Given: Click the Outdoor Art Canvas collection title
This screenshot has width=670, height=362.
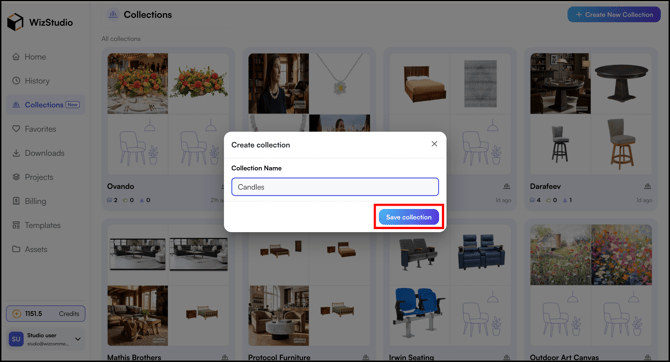Looking at the screenshot, I should pyautogui.click(x=564, y=357).
